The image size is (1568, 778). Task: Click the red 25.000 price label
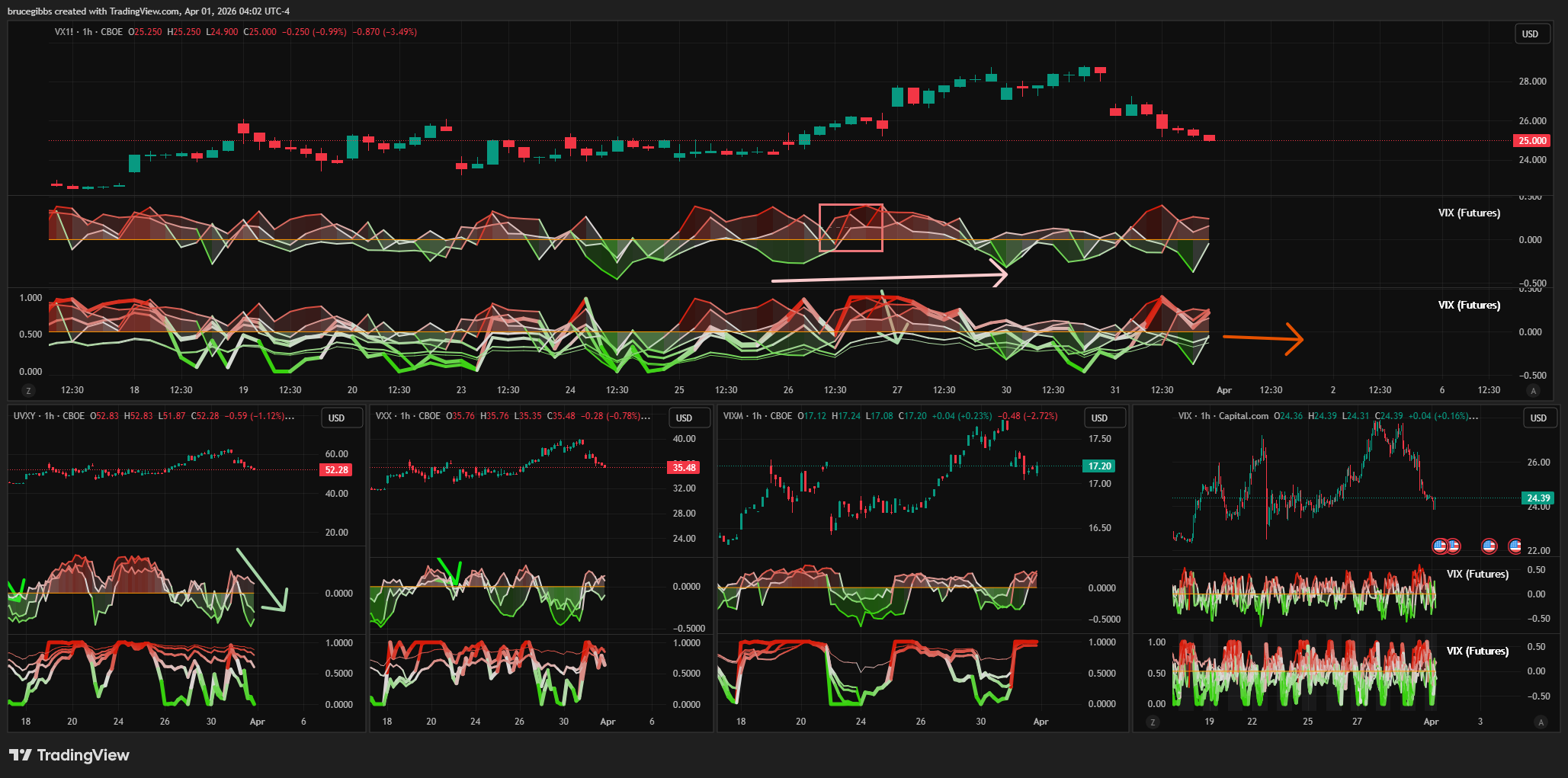[1532, 141]
